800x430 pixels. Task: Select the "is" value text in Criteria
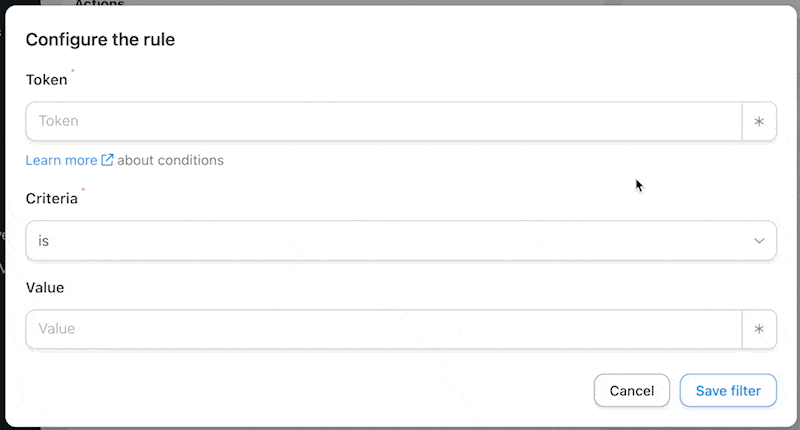pyautogui.click(x=44, y=241)
